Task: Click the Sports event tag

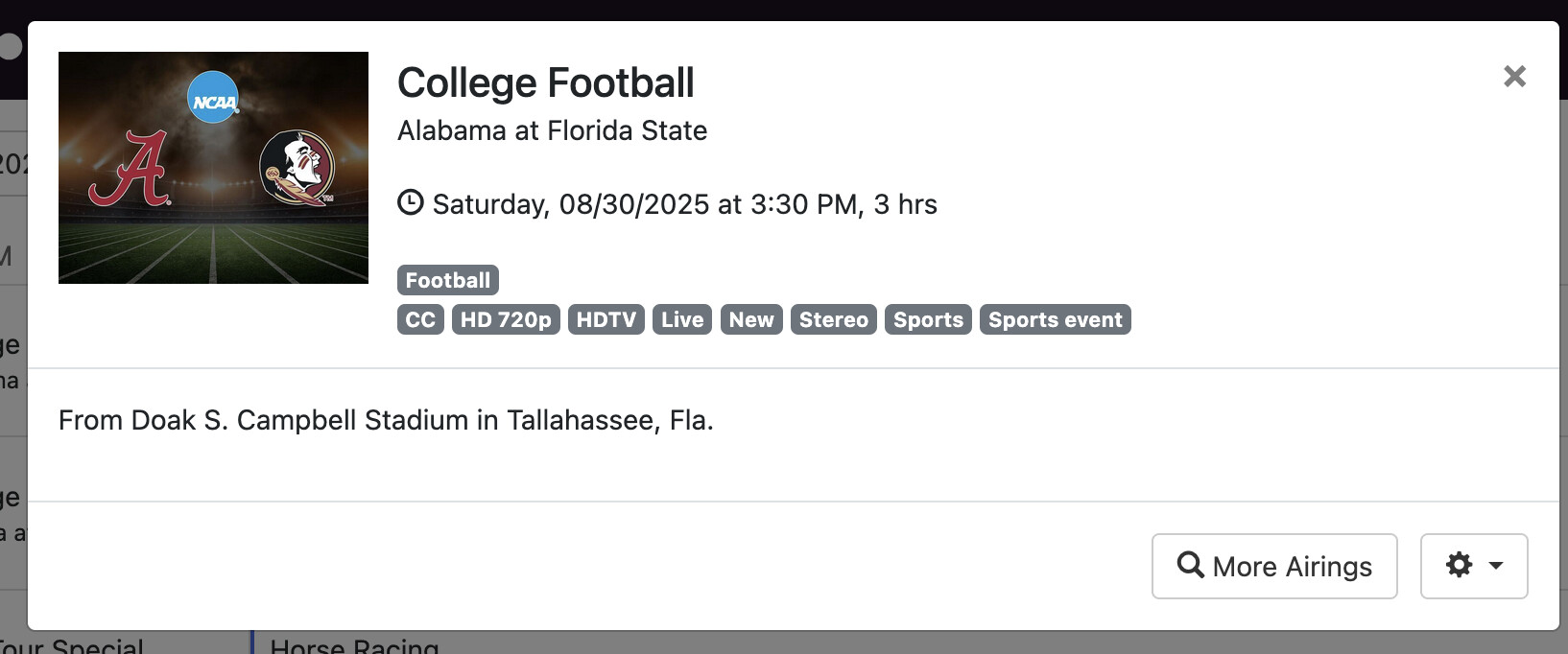Action: point(1055,319)
